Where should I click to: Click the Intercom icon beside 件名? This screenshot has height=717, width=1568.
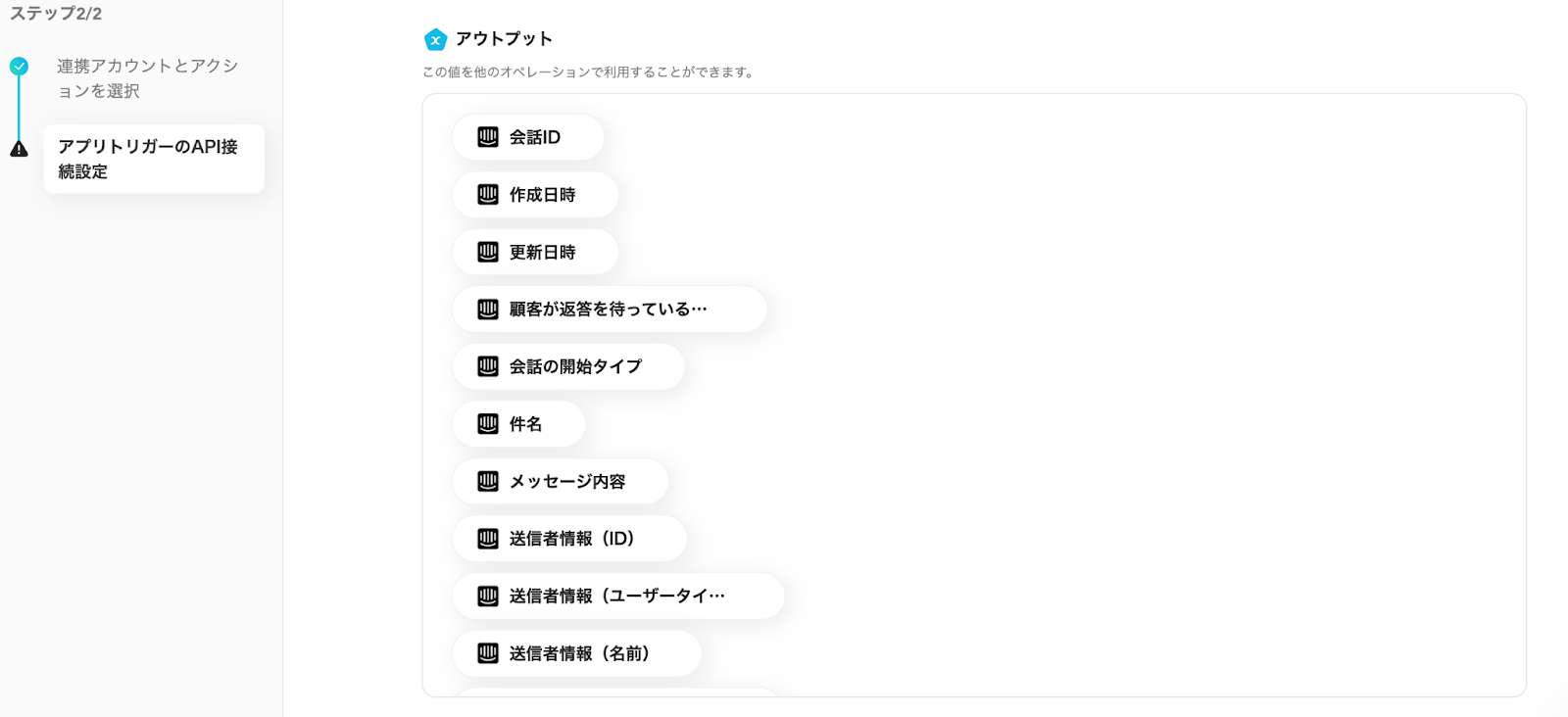pos(488,424)
